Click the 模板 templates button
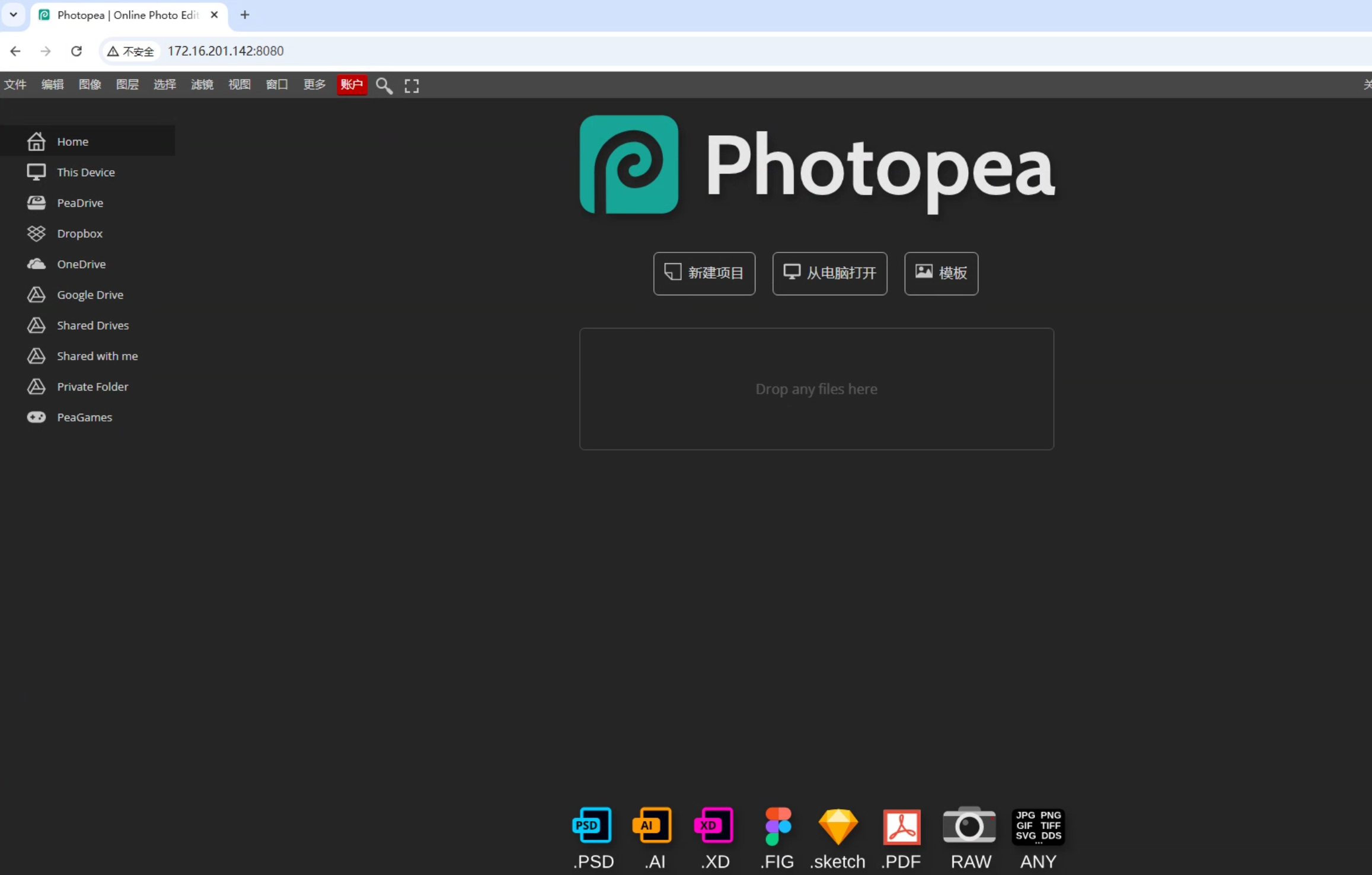 tap(941, 273)
